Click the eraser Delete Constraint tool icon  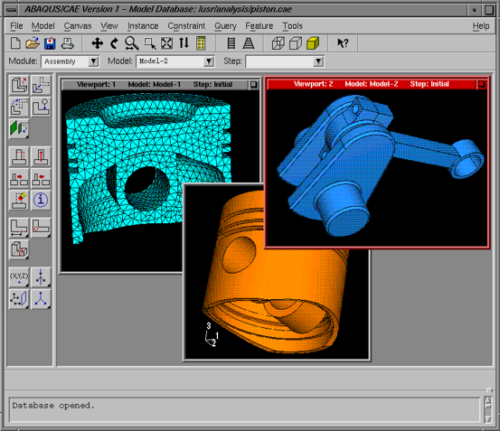[x=19, y=200]
